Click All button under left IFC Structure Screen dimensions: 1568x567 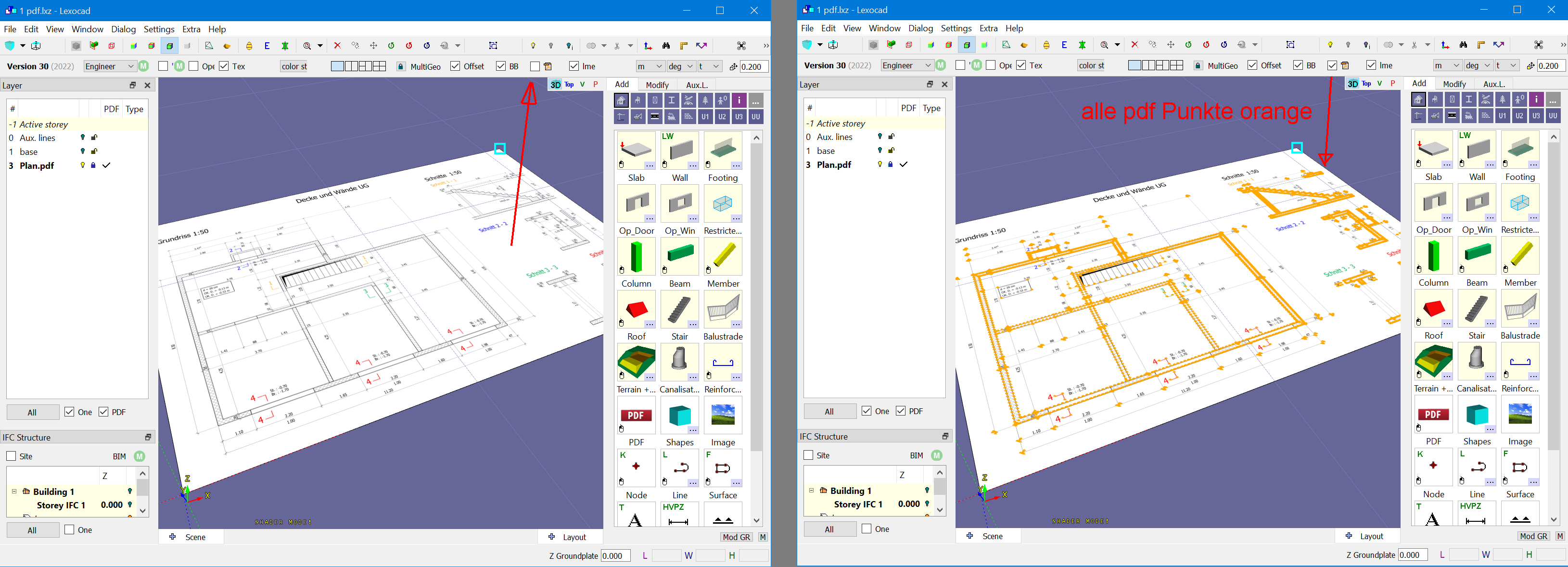(x=32, y=530)
